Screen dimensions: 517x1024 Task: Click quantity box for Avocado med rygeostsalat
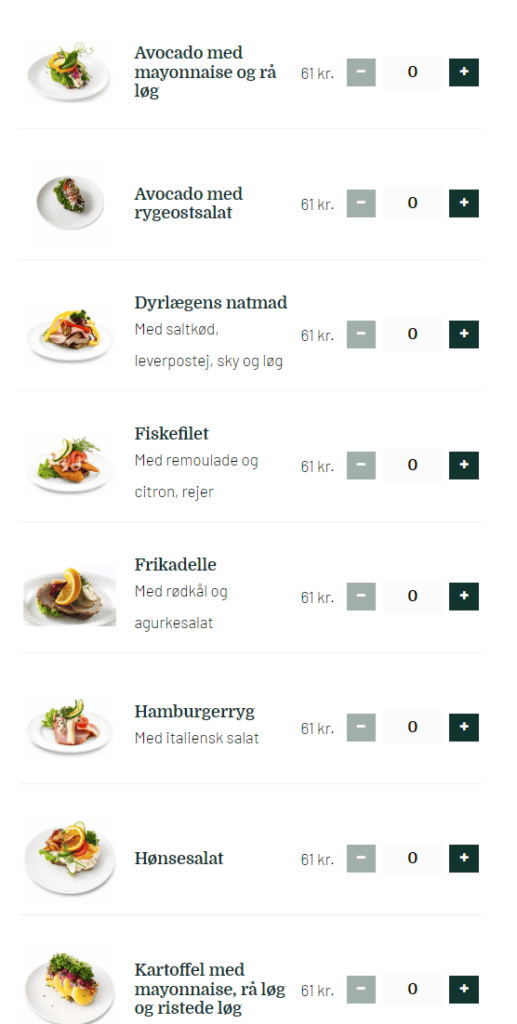[413, 203]
